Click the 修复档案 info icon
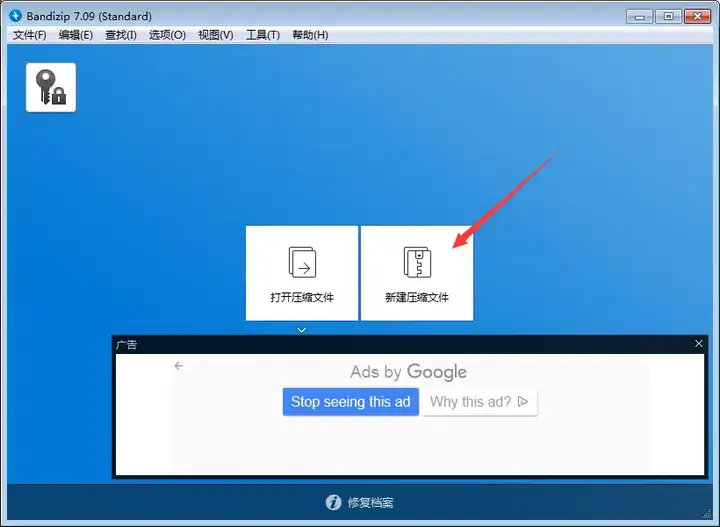The width and height of the screenshot is (720, 527). (333, 502)
